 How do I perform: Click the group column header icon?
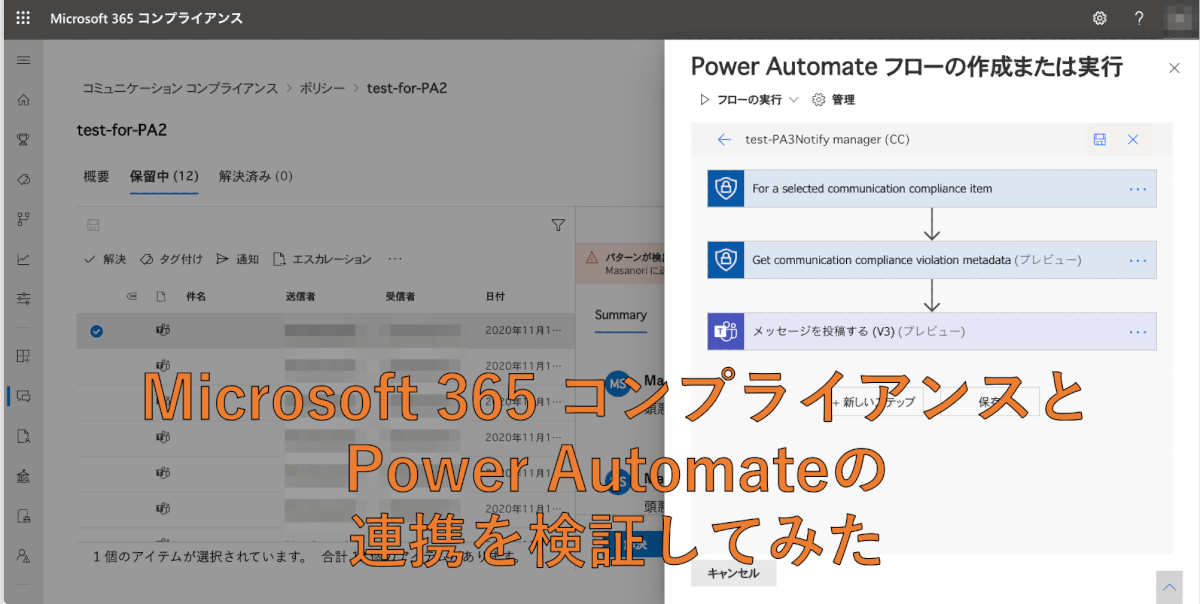[x=131, y=297]
